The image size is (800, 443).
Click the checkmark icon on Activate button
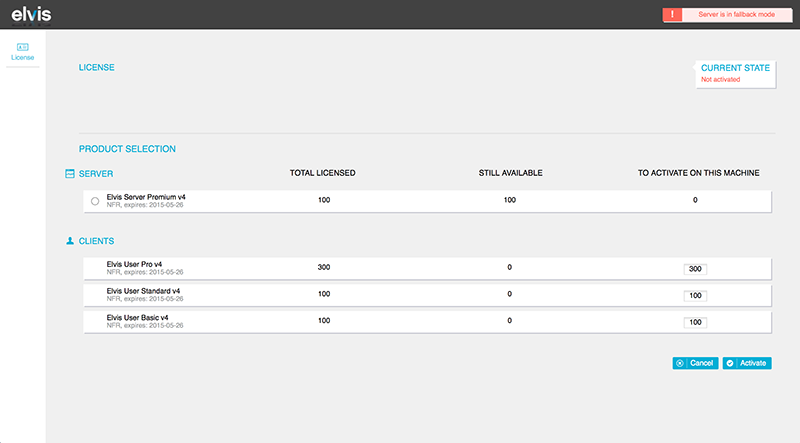(x=730, y=363)
